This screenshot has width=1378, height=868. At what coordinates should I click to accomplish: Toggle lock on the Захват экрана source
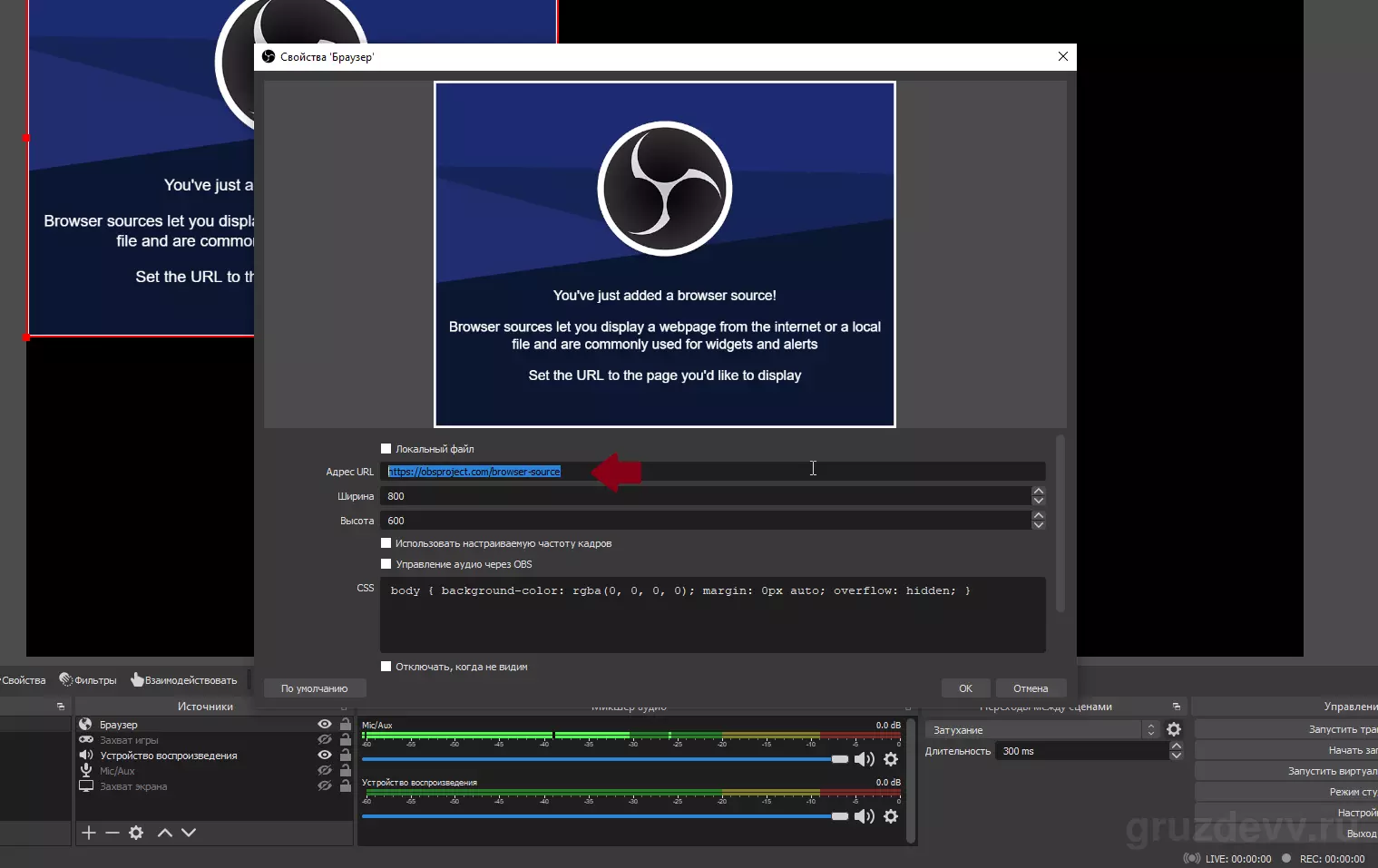(x=345, y=785)
